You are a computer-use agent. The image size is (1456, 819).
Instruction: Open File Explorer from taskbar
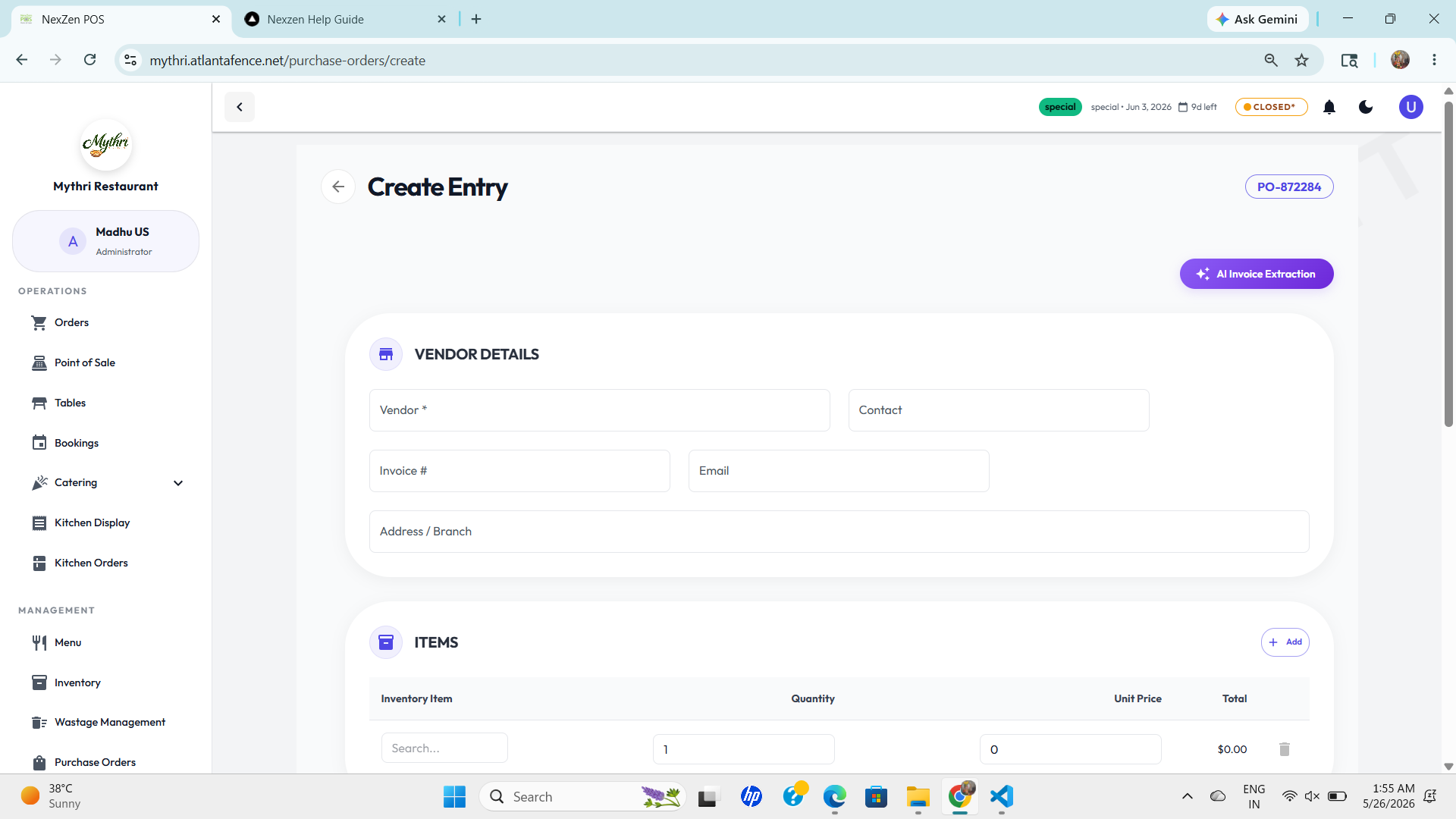pos(918,796)
